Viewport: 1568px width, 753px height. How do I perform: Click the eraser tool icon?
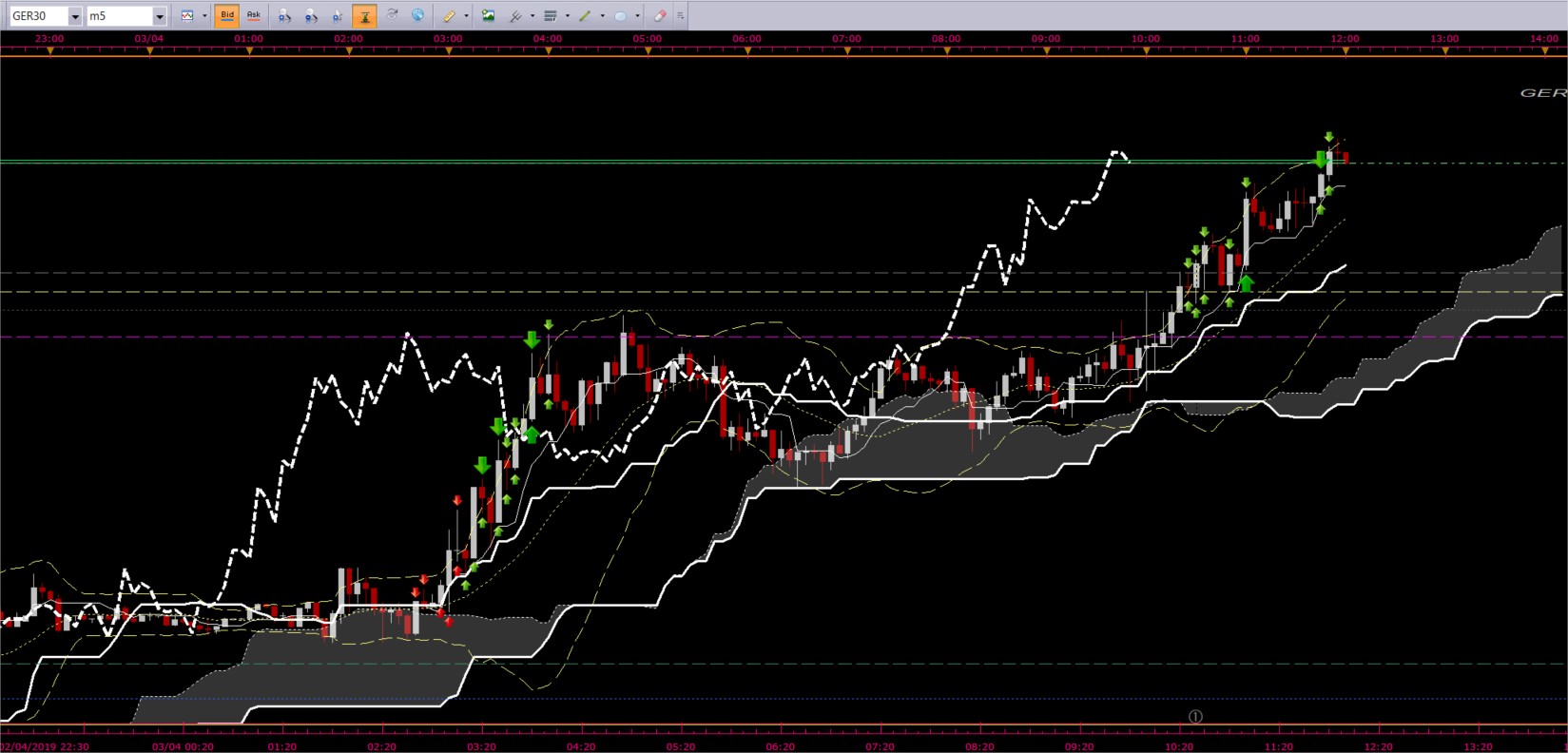point(660,15)
